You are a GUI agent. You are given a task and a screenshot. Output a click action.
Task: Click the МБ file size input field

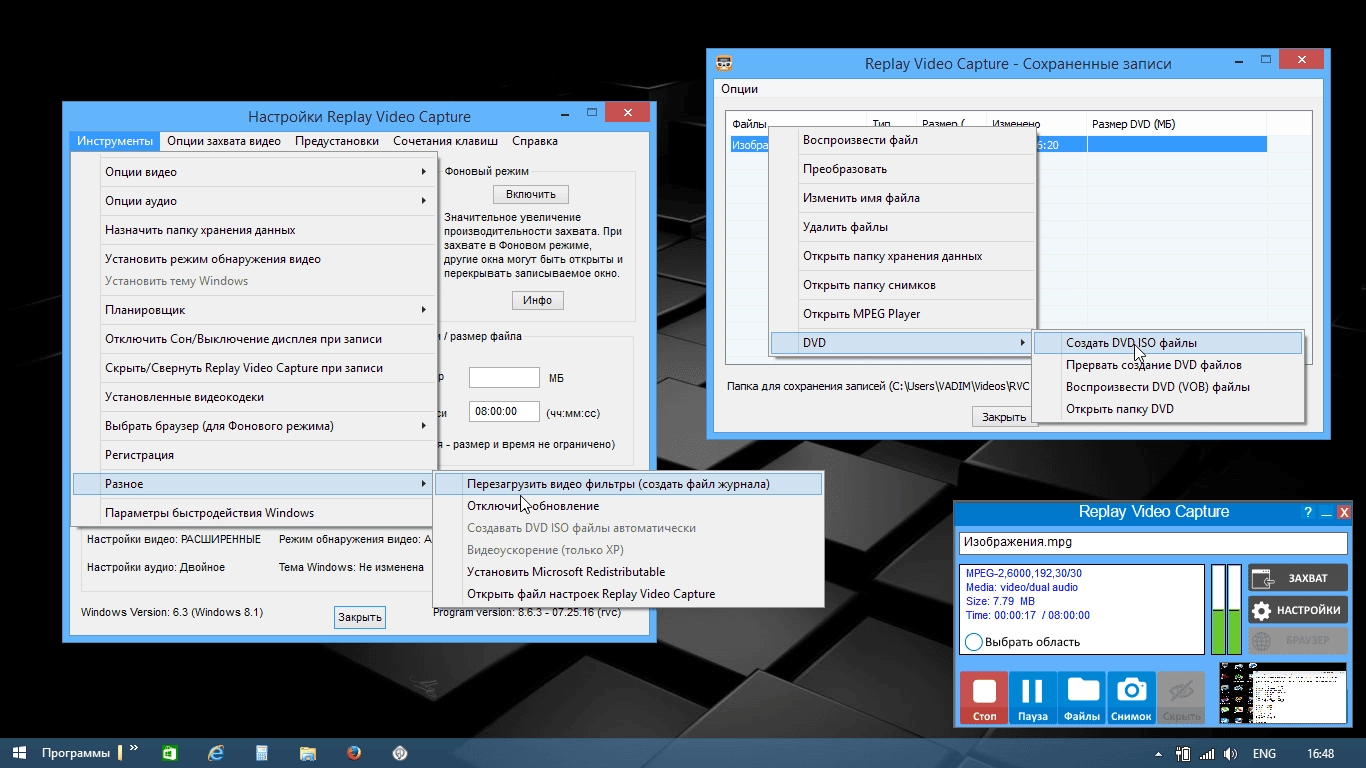(504, 378)
